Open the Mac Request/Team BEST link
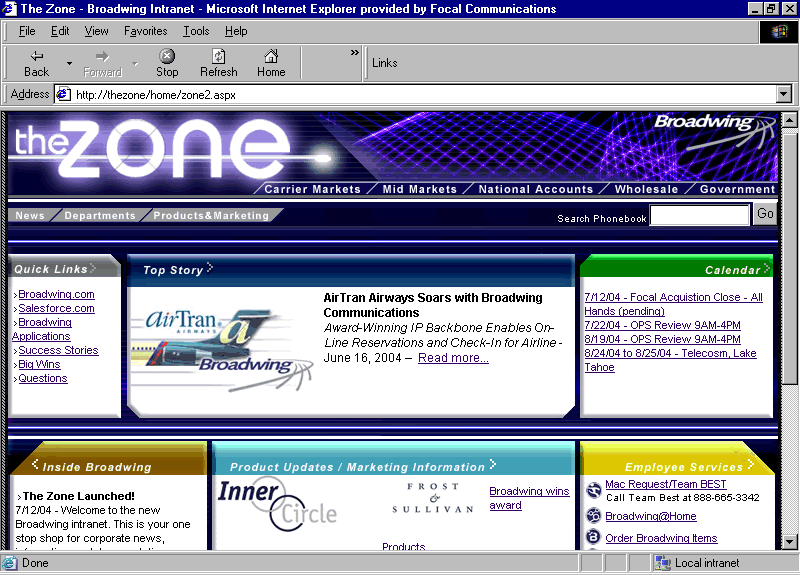Viewport: 800px width, 575px height. click(x=665, y=484)
